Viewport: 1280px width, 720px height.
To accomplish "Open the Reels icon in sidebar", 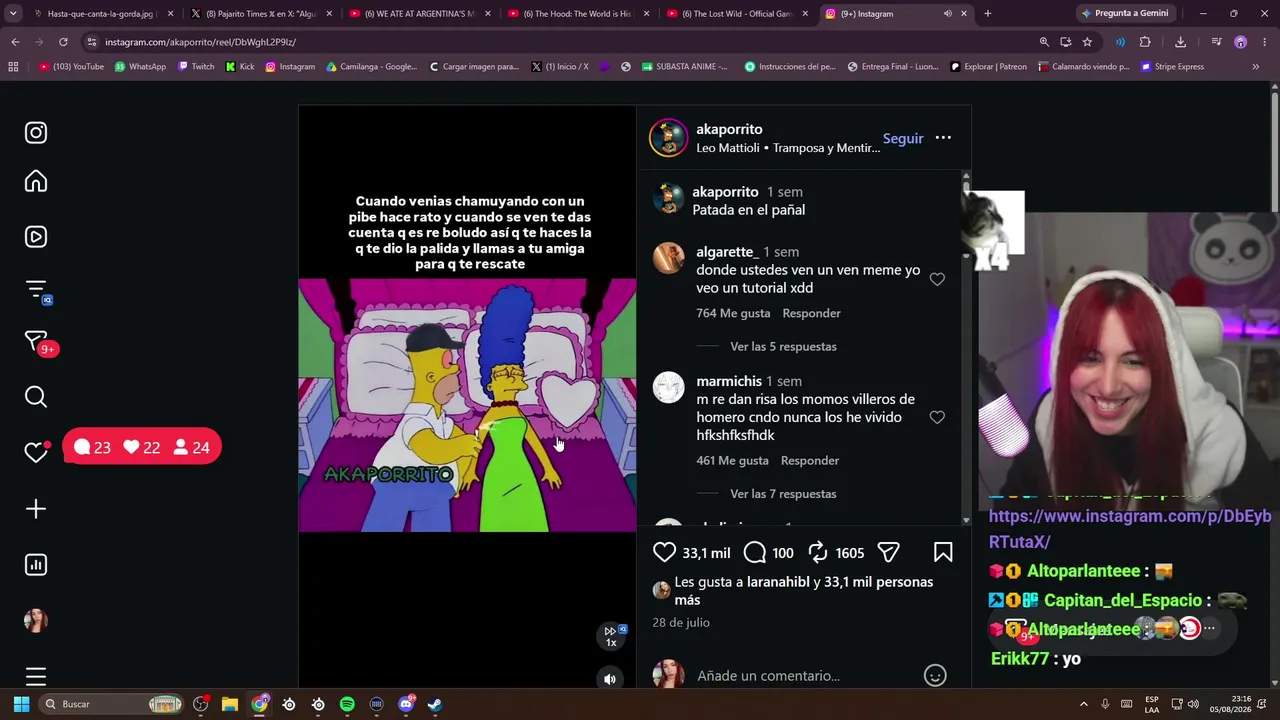I will [x=36, y=237].
